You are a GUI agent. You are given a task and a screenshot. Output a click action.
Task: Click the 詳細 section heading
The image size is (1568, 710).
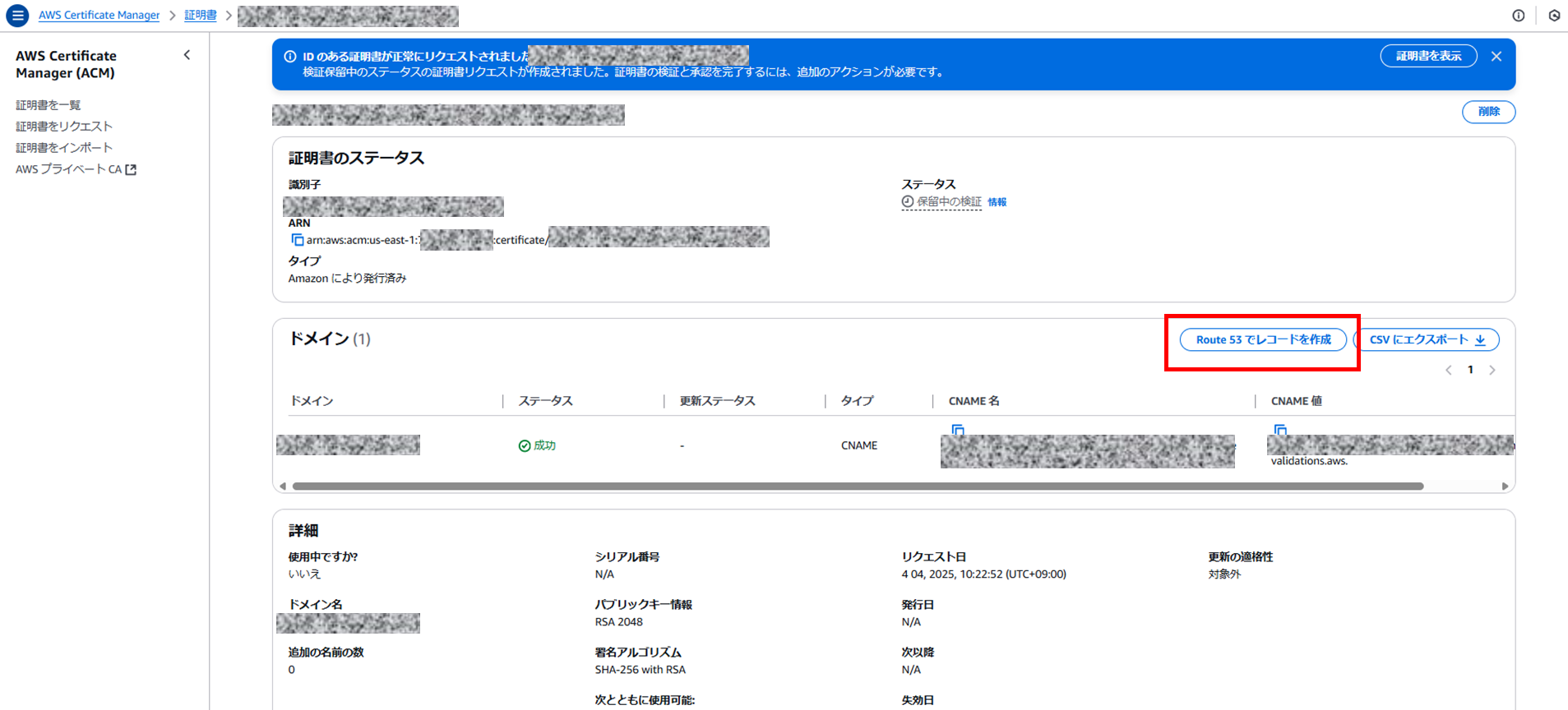pyautogui.click(x=303, y=531)
